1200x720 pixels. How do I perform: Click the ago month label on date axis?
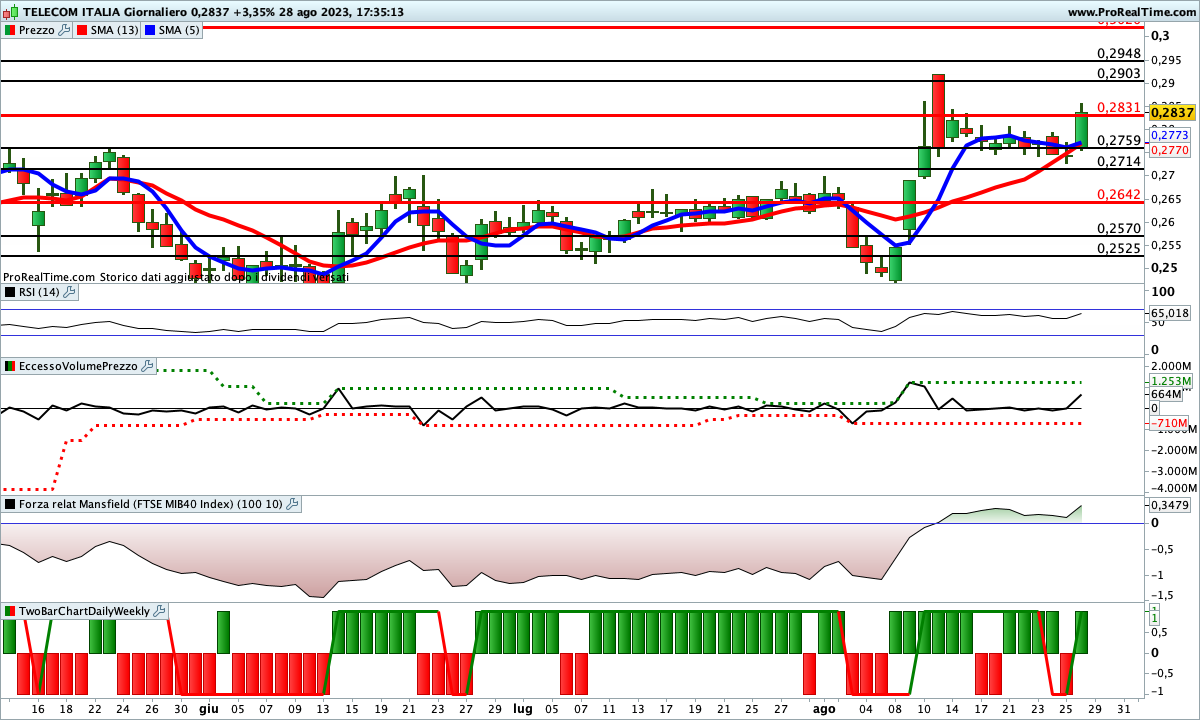point(824,708)
